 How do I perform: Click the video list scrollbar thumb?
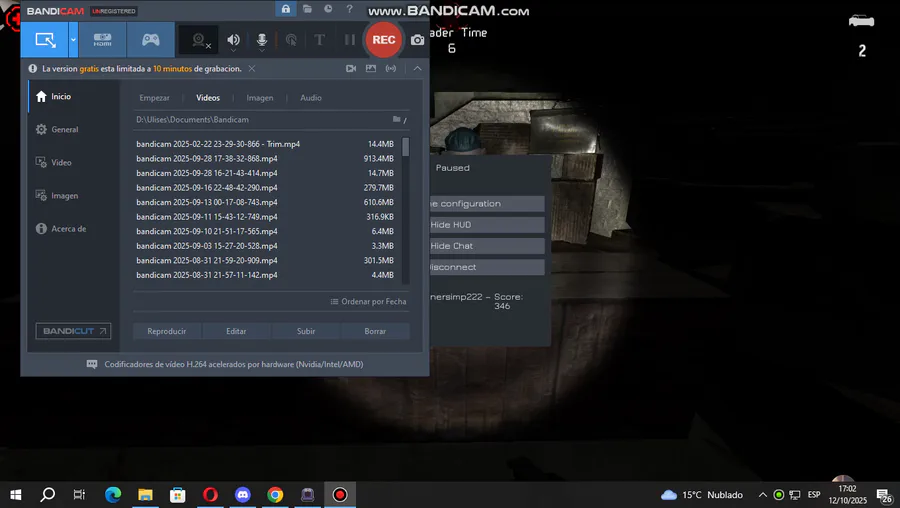click(x=406, y=147)
